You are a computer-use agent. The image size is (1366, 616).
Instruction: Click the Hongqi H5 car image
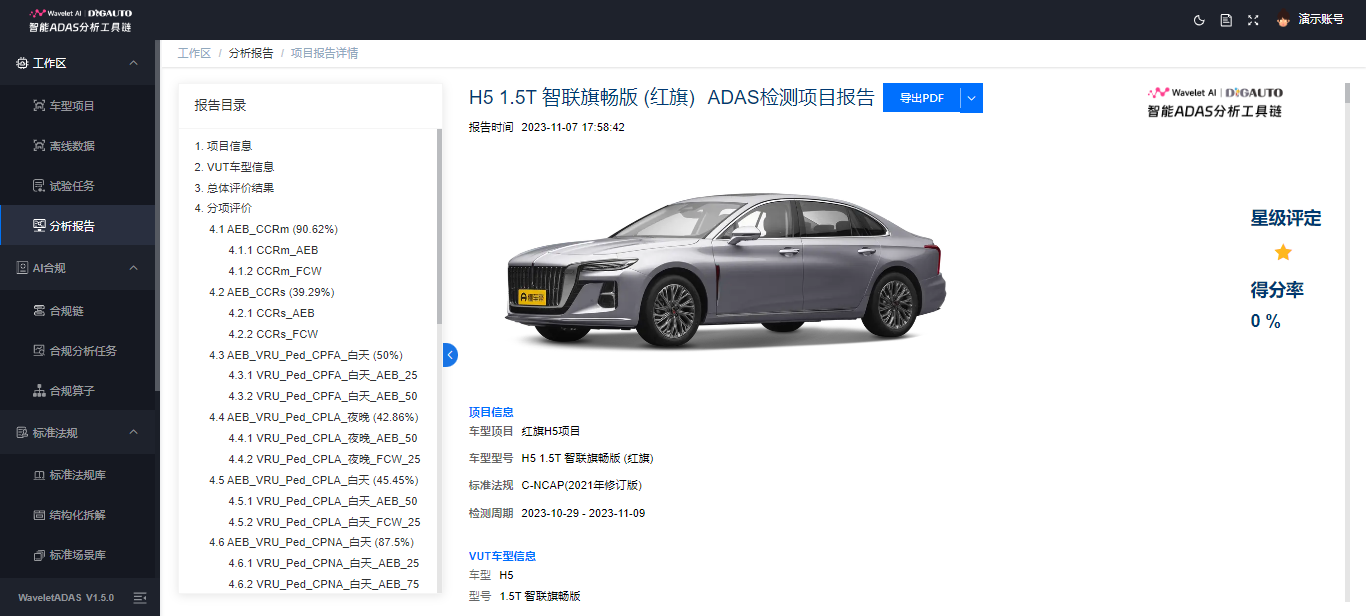click(x=725, y=268)
